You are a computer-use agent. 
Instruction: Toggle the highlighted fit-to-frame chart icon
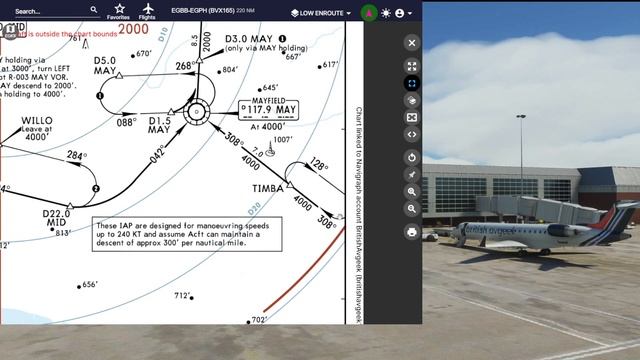tap(412, 83)
